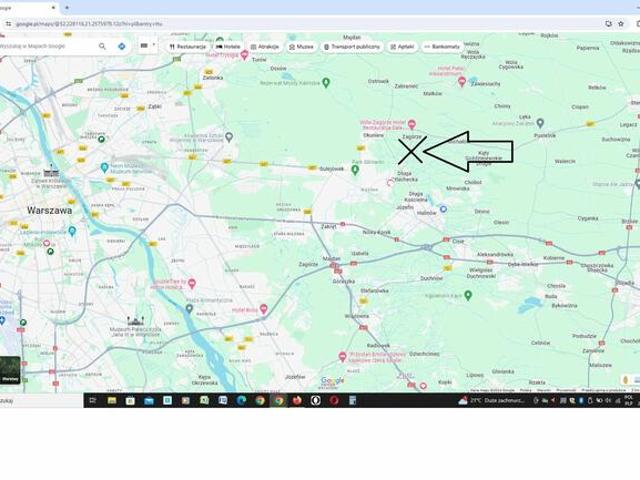This screenshot has width=640, height=480.
Task: Click the Bykowizna label
Action: pos(564,305)
